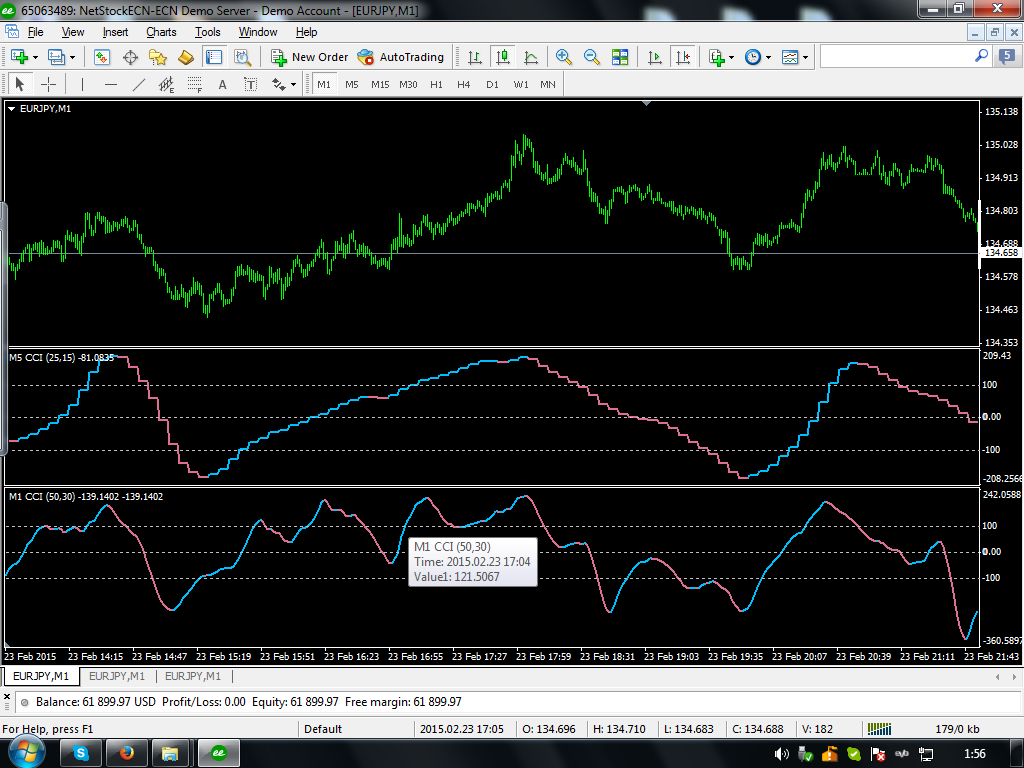Switch to the second EURJPY,M1 tab

point(117,677)
